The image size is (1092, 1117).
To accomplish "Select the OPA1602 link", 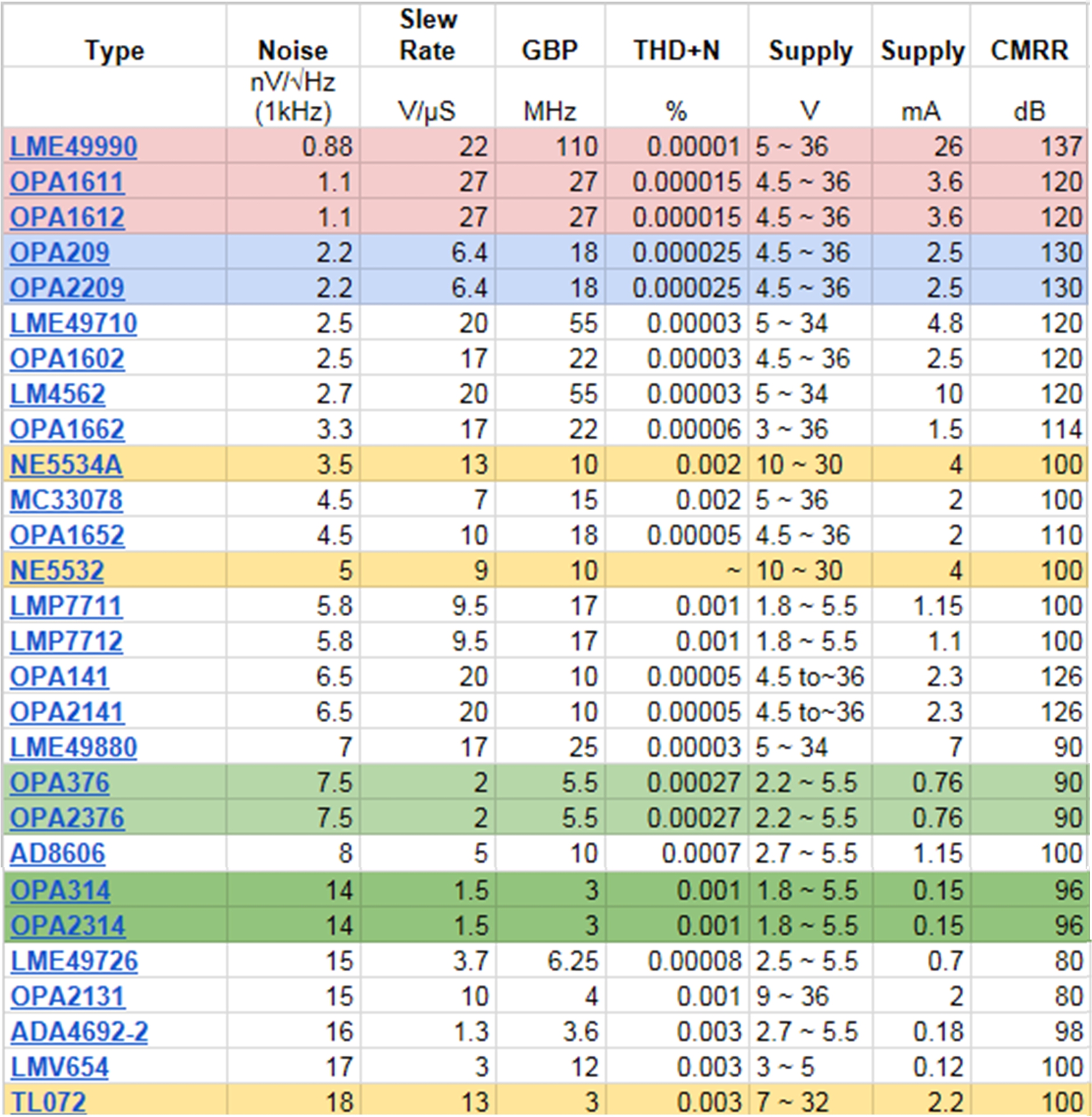I will pyautogui.click(x=67, y=359).
